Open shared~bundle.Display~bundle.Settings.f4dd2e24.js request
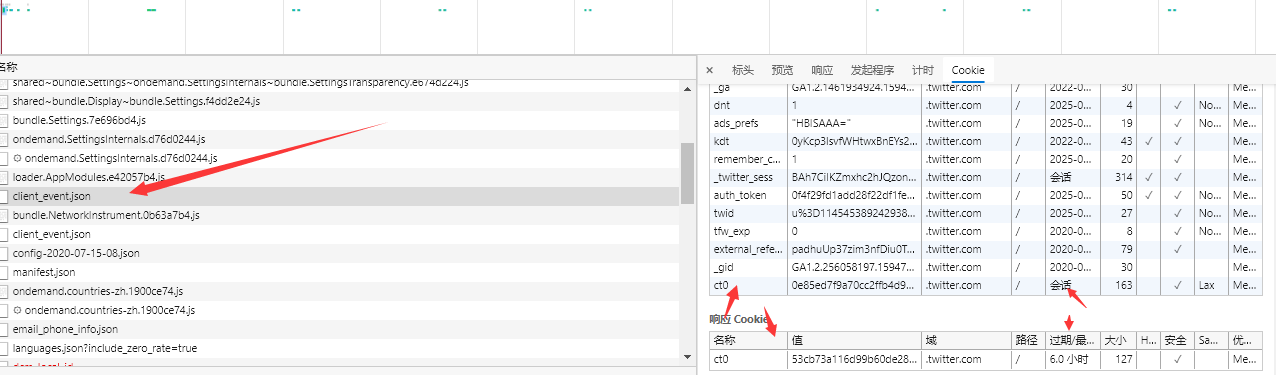This screenshot has height=375, width=1276. pos(340,101)
